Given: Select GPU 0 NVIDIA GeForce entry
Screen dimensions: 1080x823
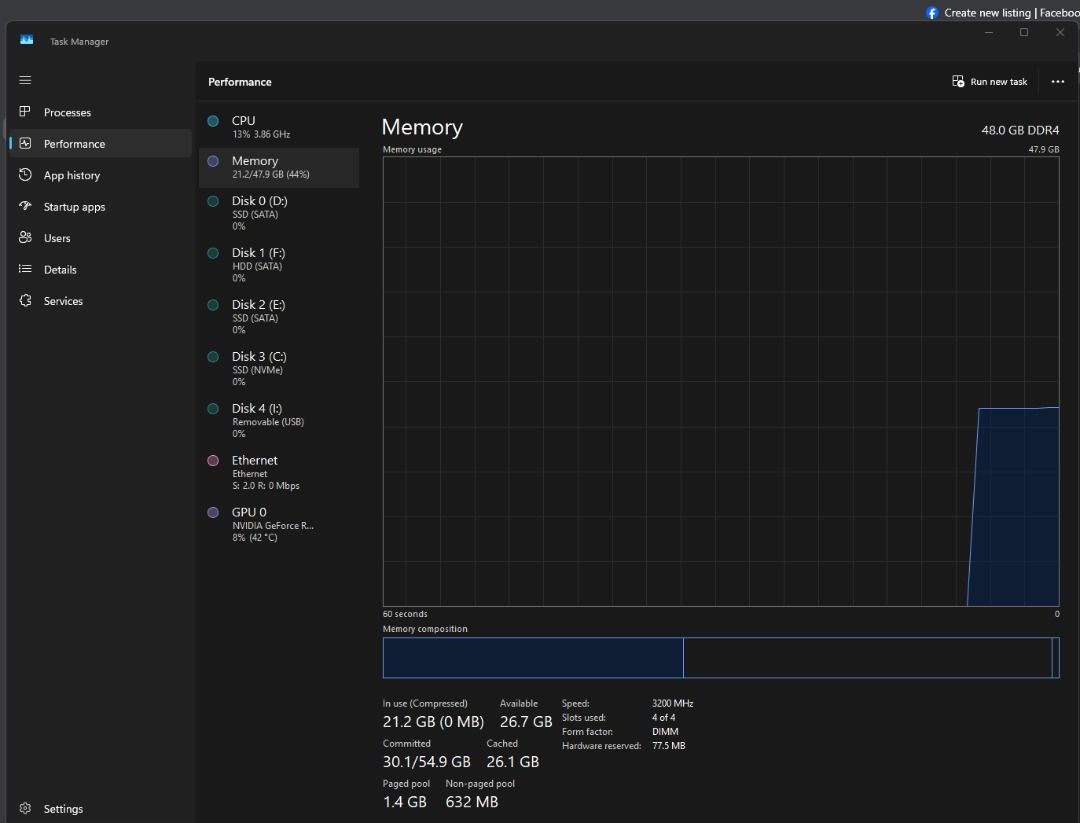Looking at the screenshot, I should coord(279,524).
